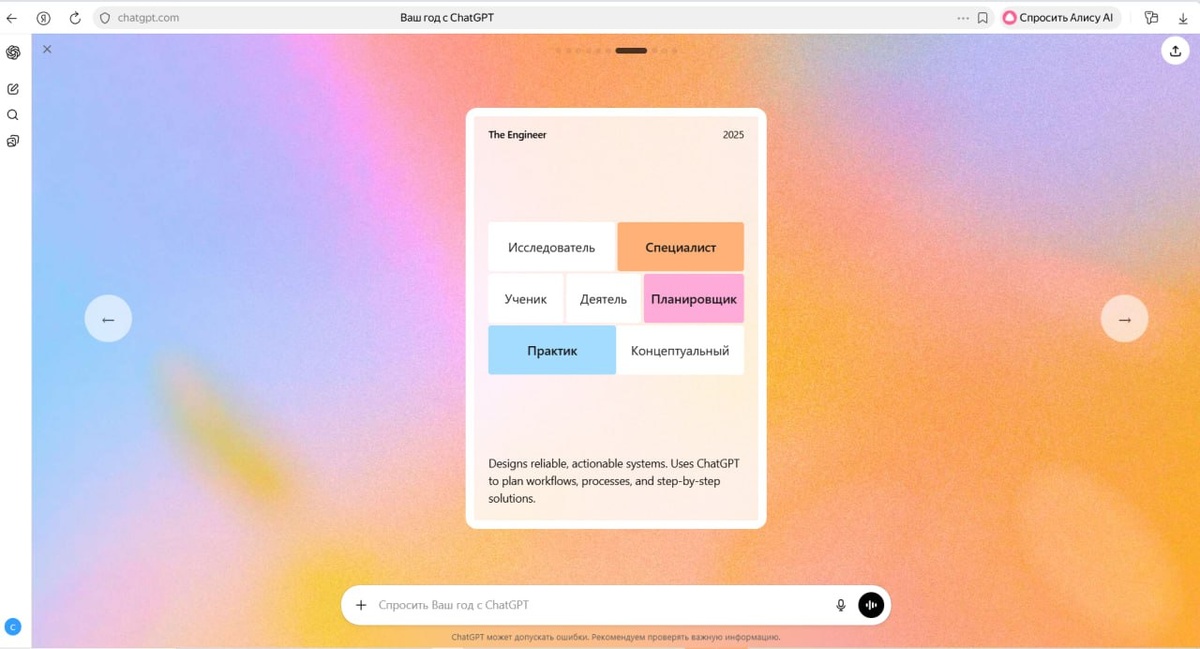Close the year recap view
Viewport: 1200px width, 649px height.
coord(47,49)
